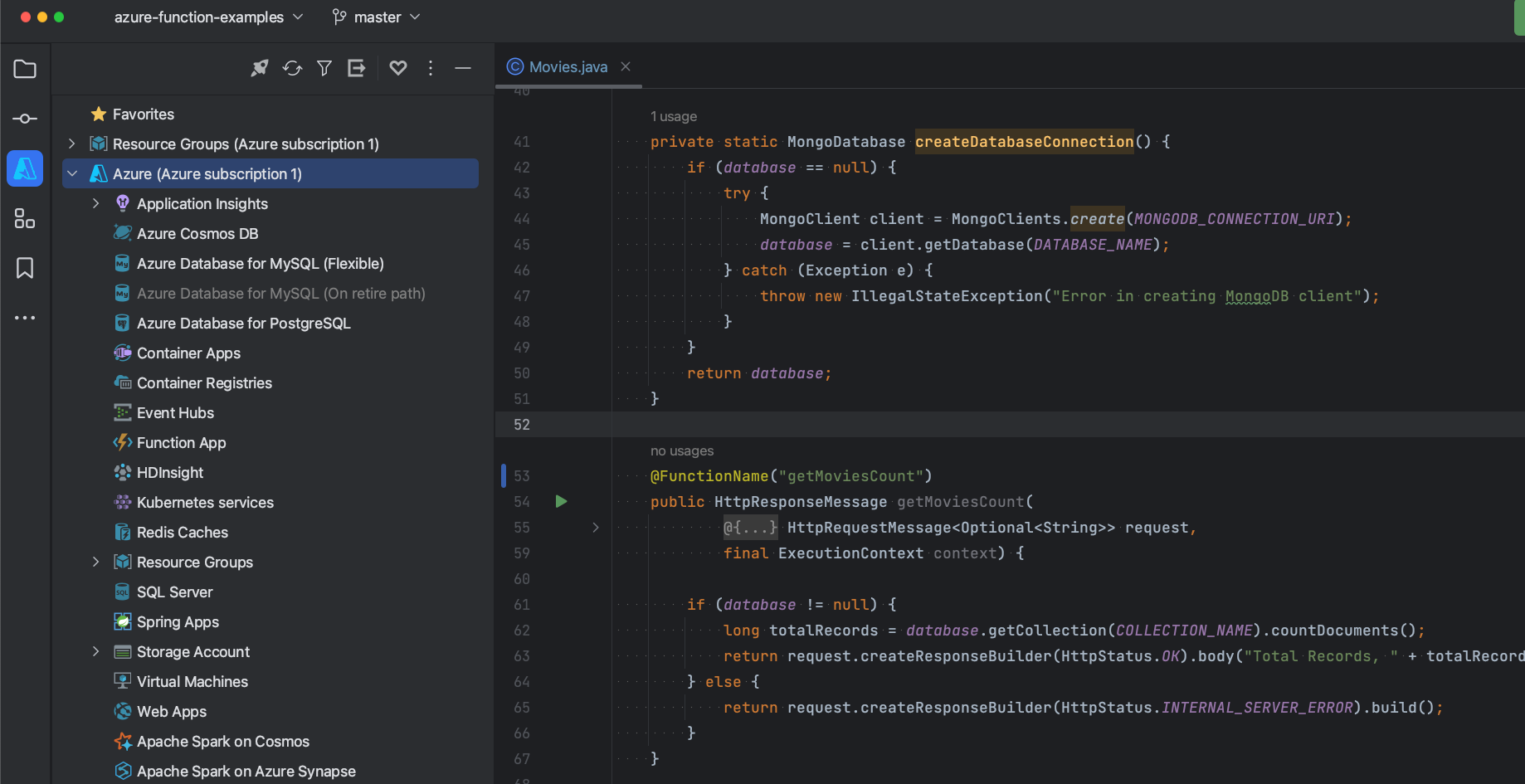Viewport: 1525px width, 784px height.
Task: Expand the Application Insights node
Action: (x=96, y=203)
